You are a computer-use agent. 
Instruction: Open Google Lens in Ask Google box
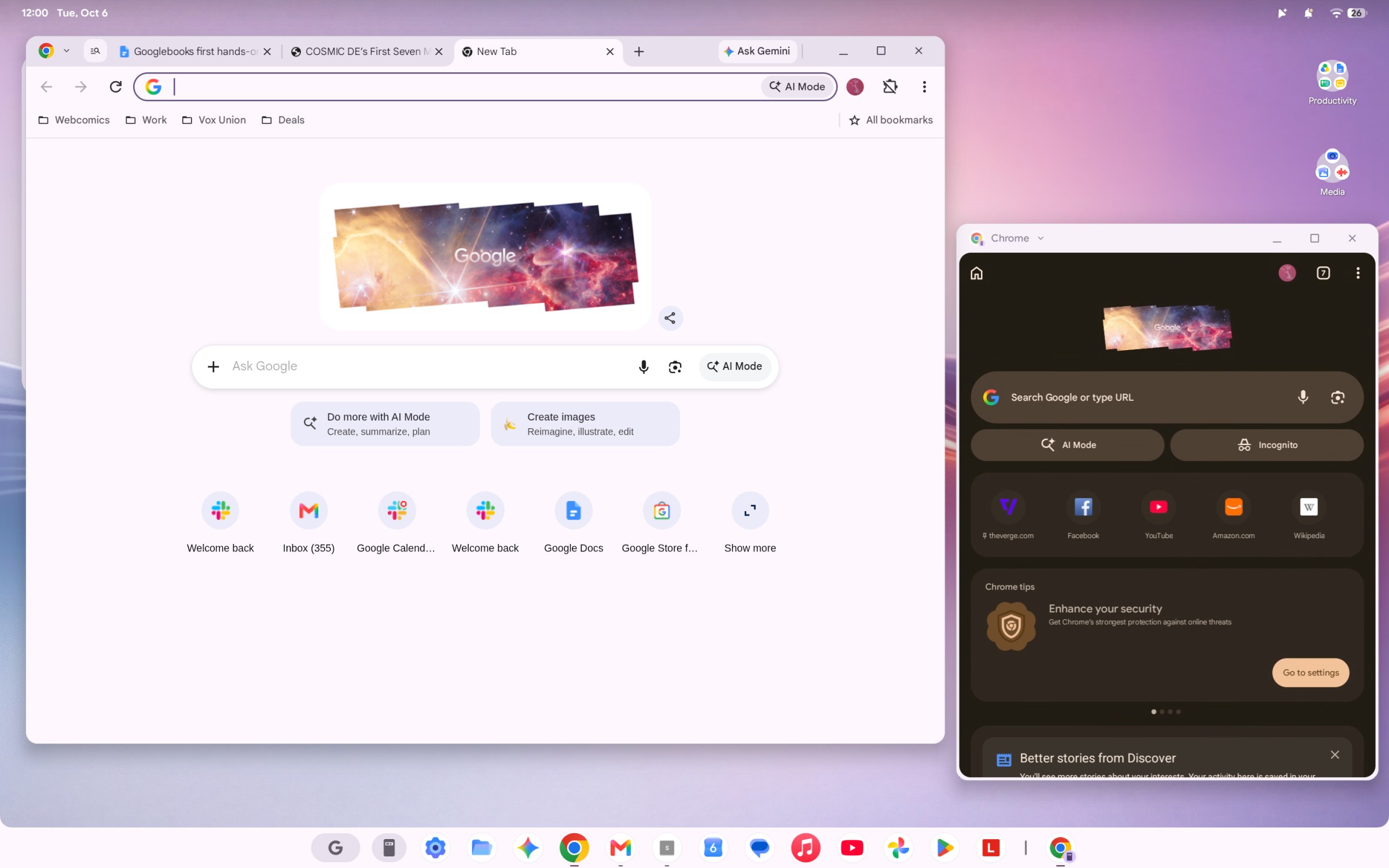point(675,366)
